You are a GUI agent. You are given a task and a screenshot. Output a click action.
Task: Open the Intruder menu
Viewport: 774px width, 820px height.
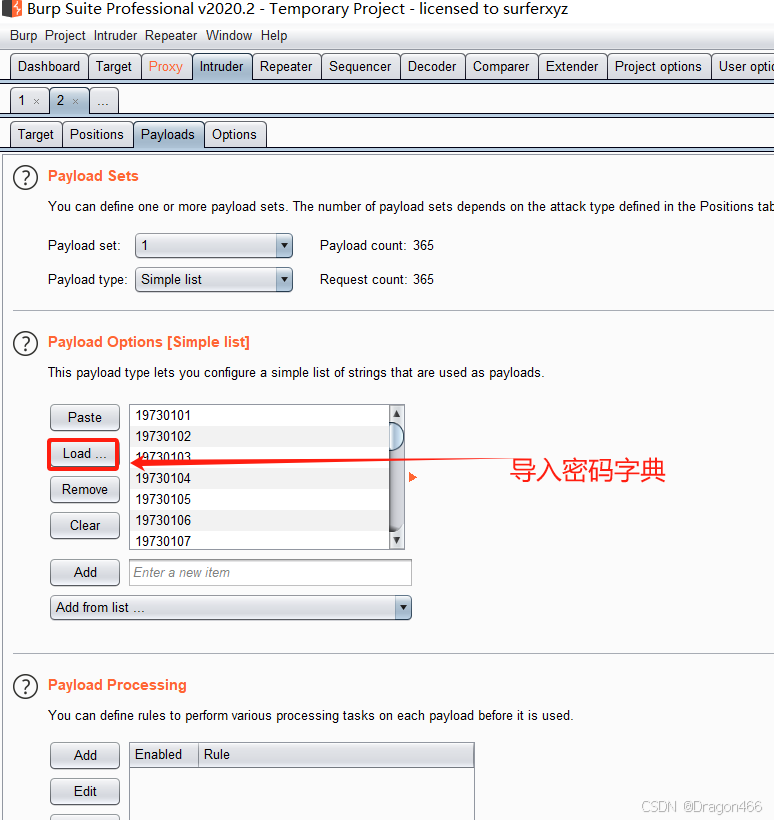pyautogui.click(x=115, y=36)
